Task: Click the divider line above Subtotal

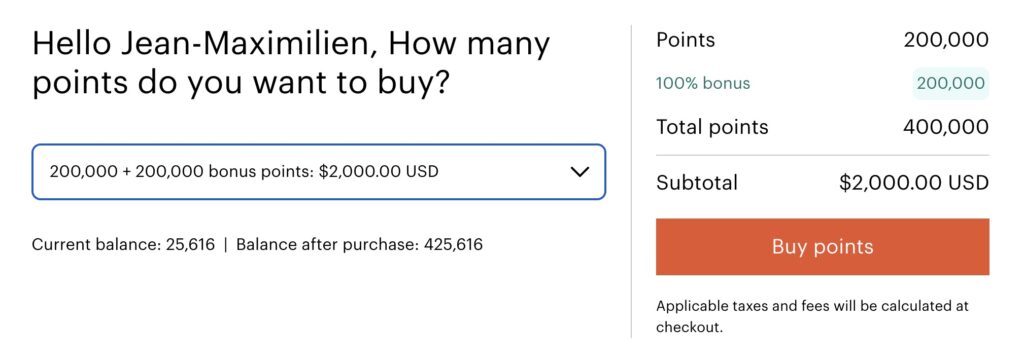Action: [x=822, y=155]
